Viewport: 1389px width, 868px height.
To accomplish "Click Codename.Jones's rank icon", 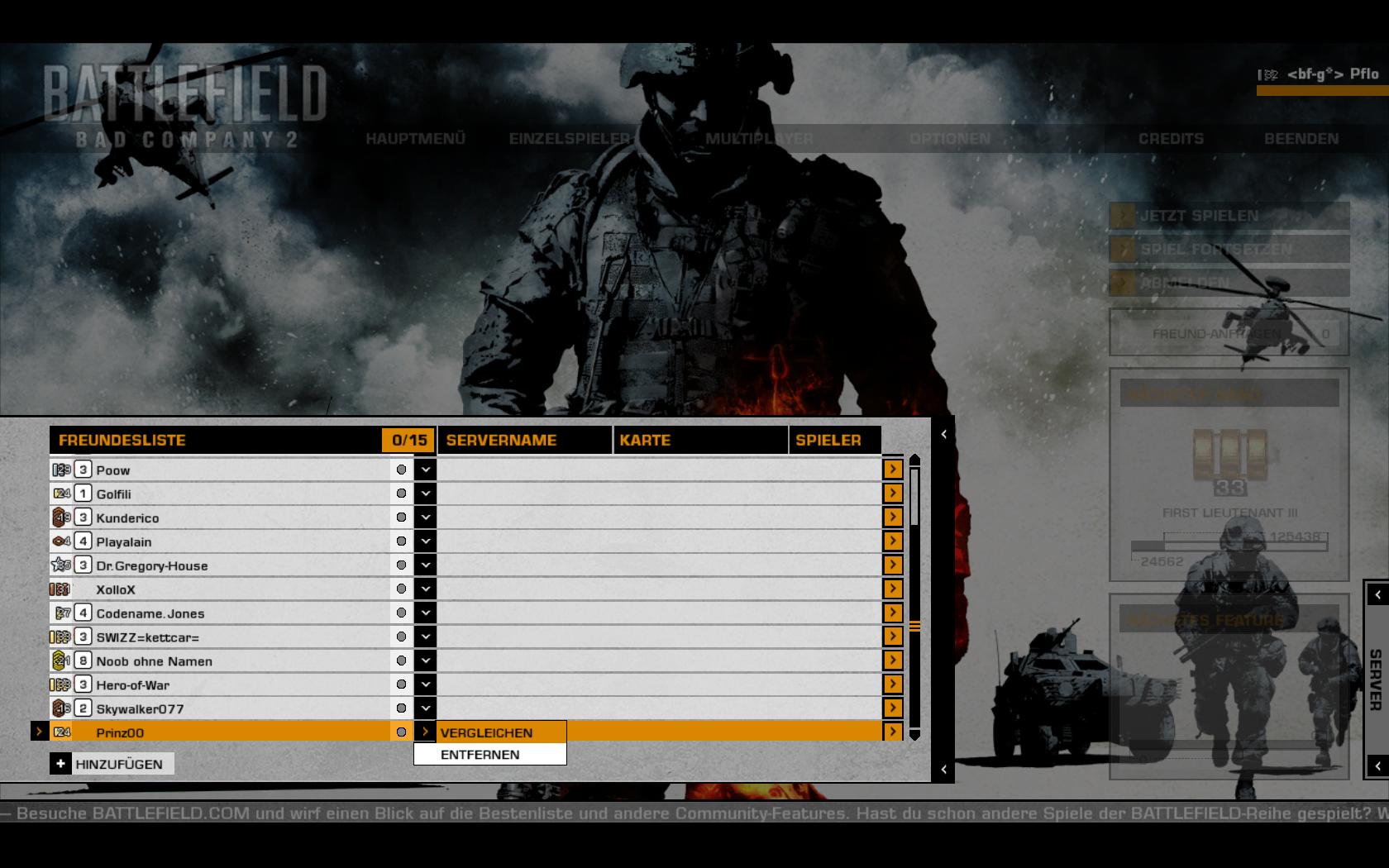I will coord(63,613).
